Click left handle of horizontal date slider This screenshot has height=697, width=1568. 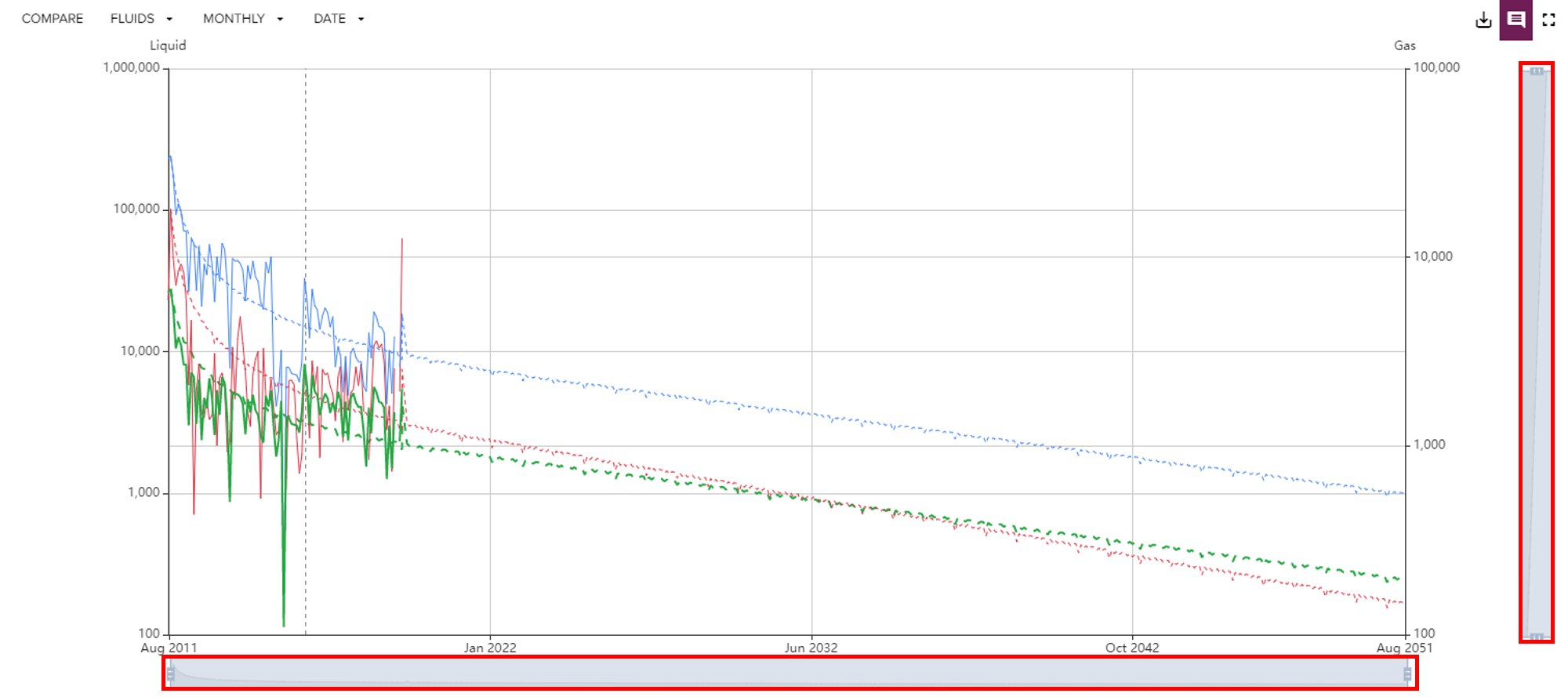pos(170,673)
